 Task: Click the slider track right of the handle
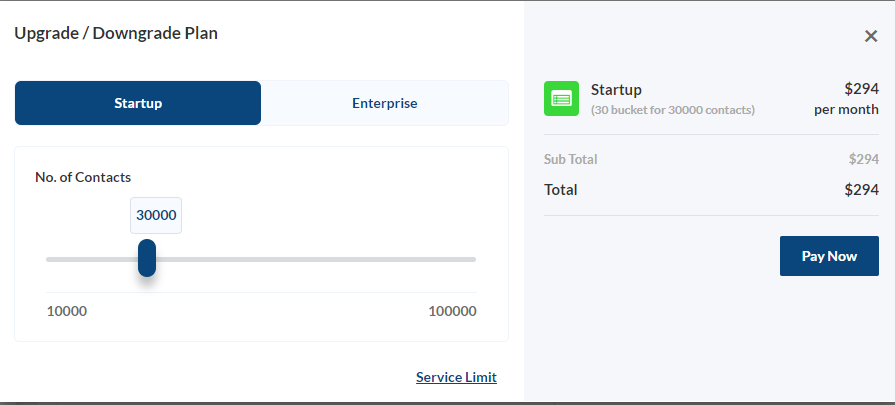pyautogui.click(x=316, y=260)
